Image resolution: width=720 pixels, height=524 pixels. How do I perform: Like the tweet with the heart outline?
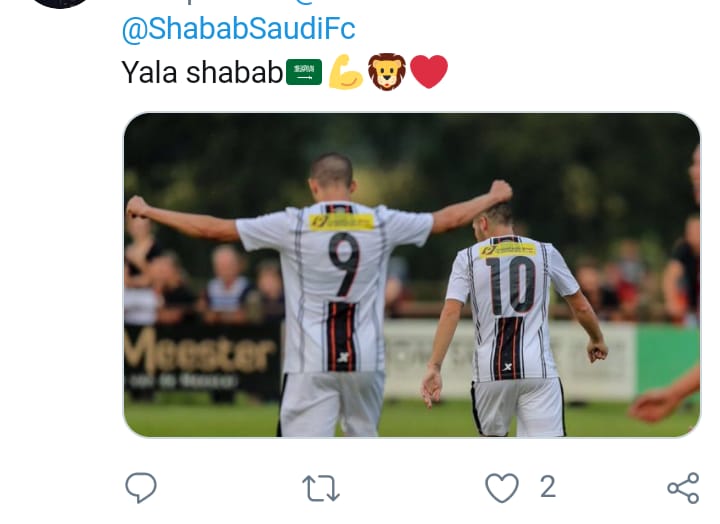pos(502,487)
